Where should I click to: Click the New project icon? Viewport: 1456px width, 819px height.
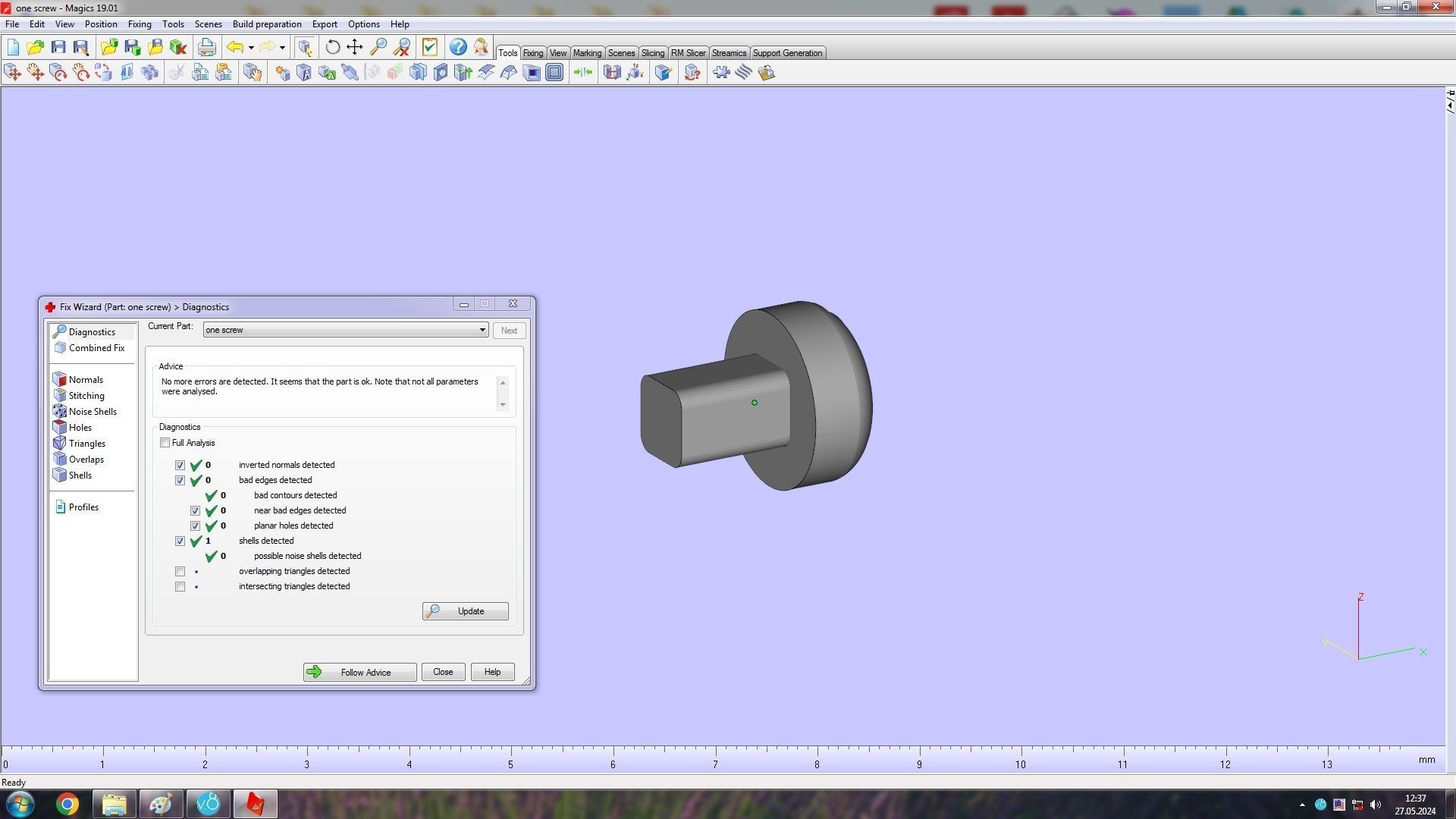click(13, 47)
